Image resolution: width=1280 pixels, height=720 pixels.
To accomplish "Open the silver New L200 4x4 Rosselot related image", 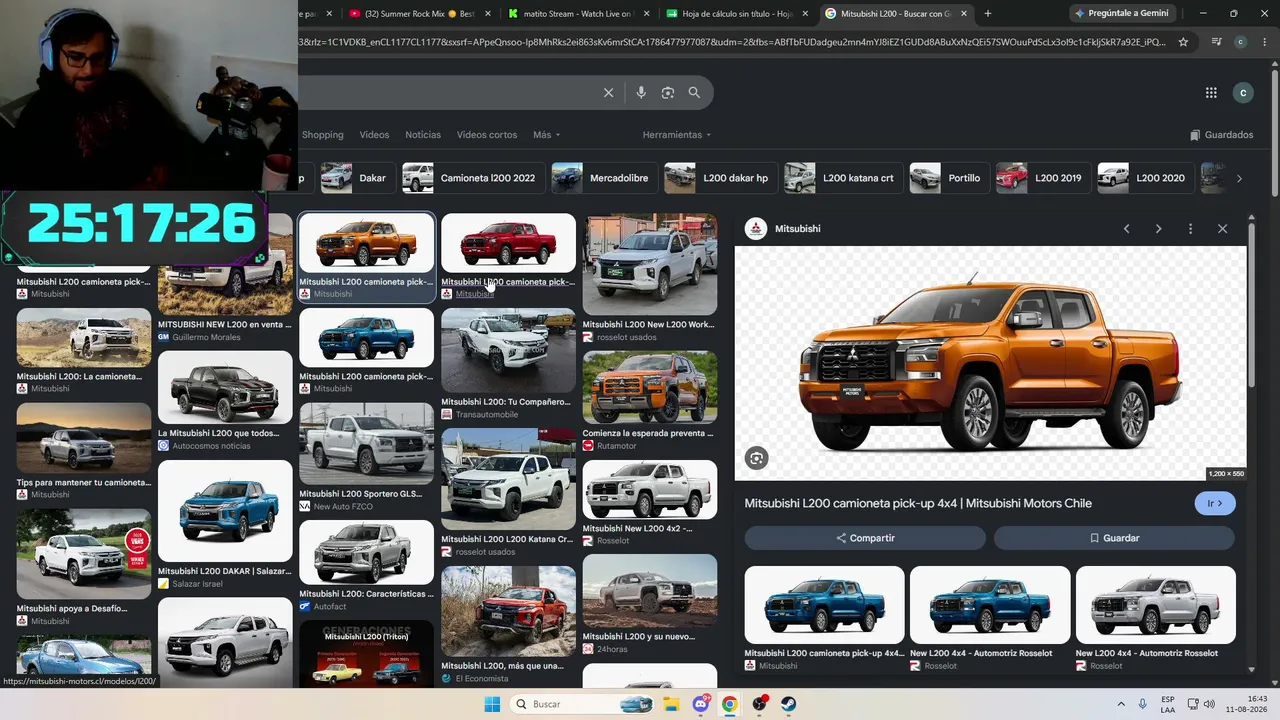I will [x=1156, y=605].
